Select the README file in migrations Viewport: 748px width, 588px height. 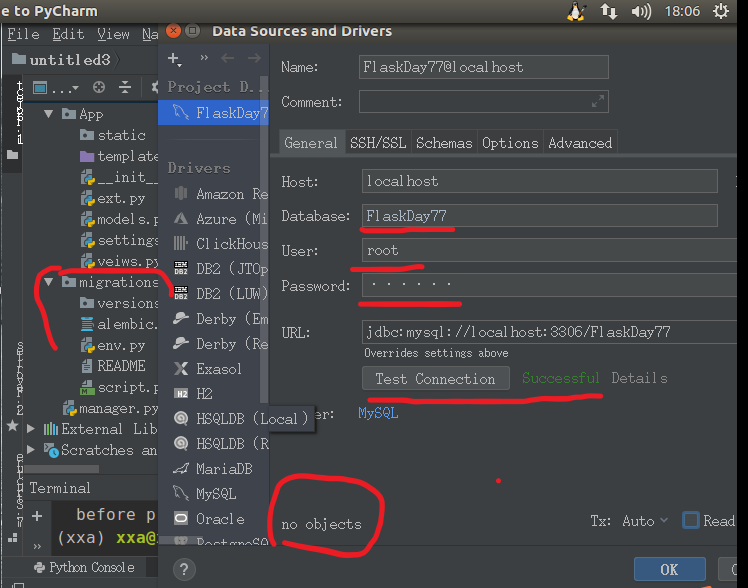pos(114,366)
